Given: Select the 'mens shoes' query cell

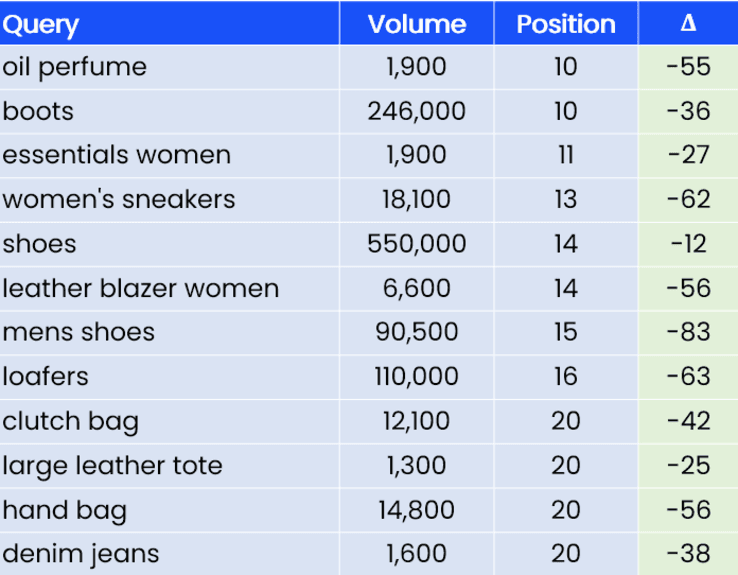Looking at the screenshot, I should pos(79,332).
